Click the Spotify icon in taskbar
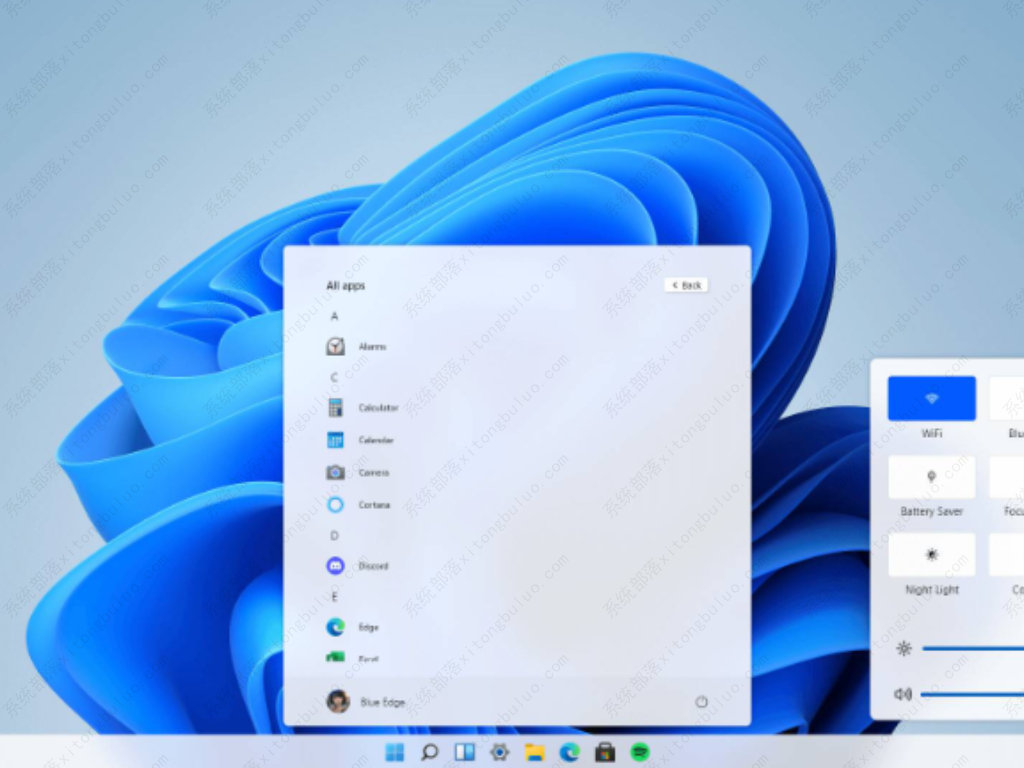 (639, 752)
